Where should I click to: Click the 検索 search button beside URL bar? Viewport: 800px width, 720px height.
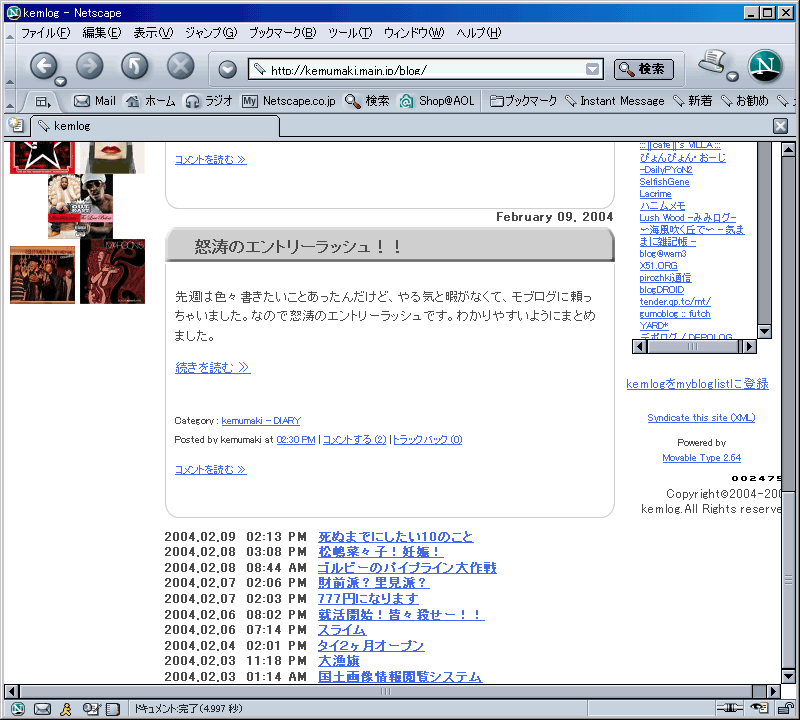pyautogui.click(x=643, y=69)
